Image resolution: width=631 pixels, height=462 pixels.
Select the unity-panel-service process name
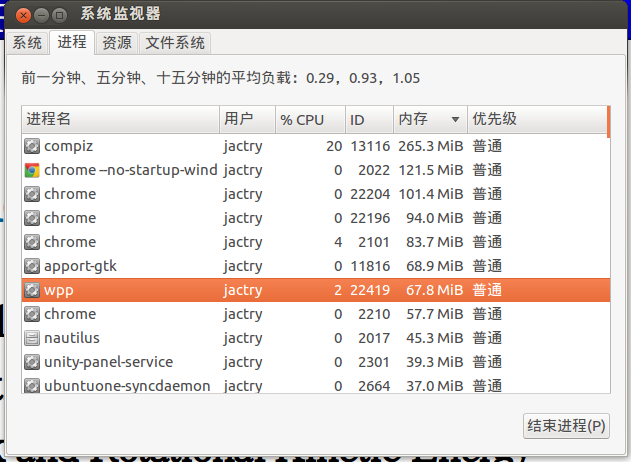tap(109, 362)
